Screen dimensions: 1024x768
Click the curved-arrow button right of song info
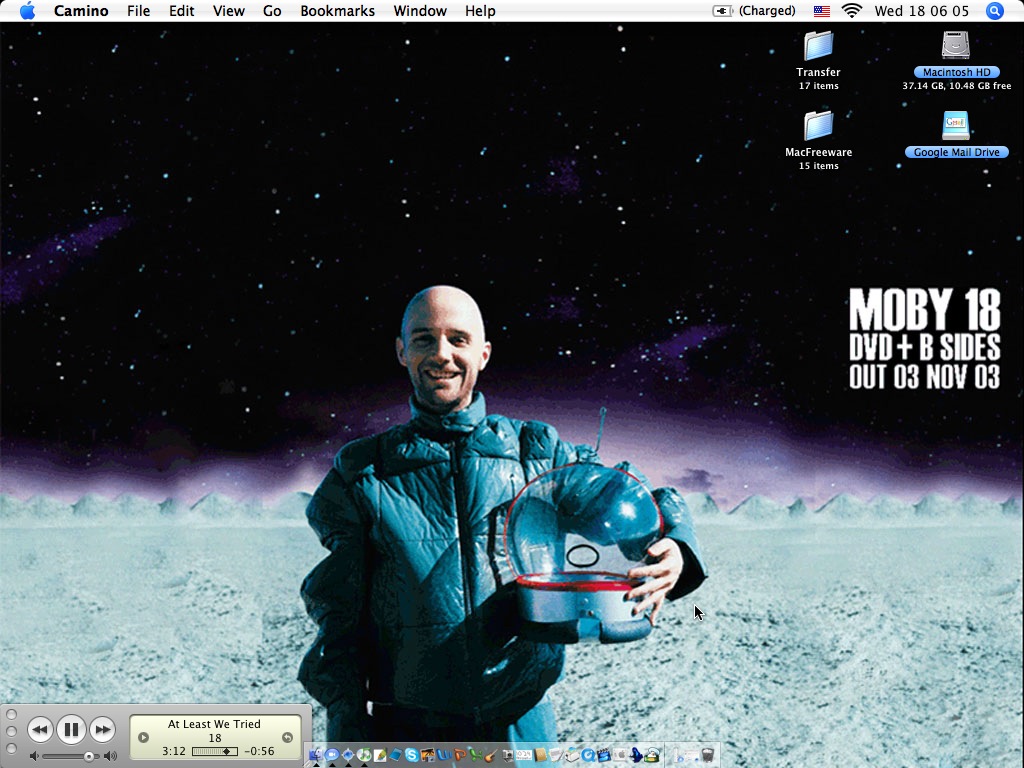pyautogui.click(x=287, y=737)
